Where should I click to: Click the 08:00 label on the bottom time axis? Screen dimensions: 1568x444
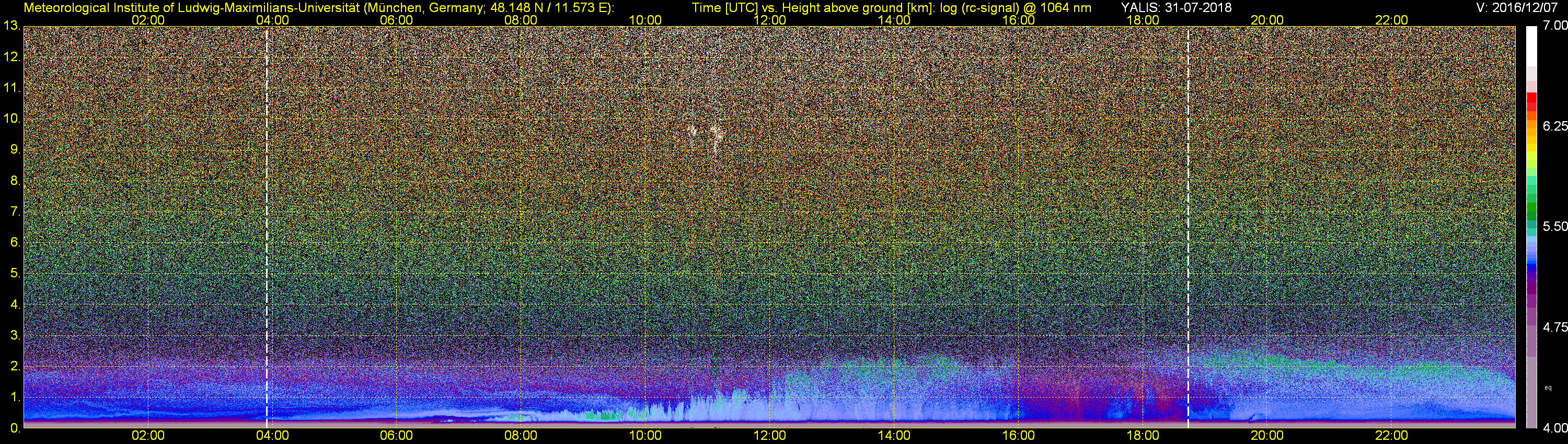(521, 436)
